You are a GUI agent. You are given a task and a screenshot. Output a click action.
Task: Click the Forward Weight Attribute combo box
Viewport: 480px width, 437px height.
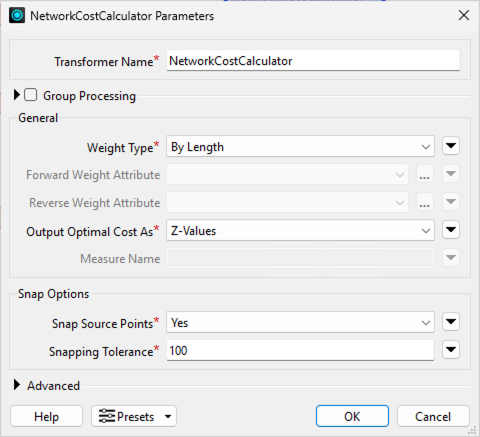287,174
